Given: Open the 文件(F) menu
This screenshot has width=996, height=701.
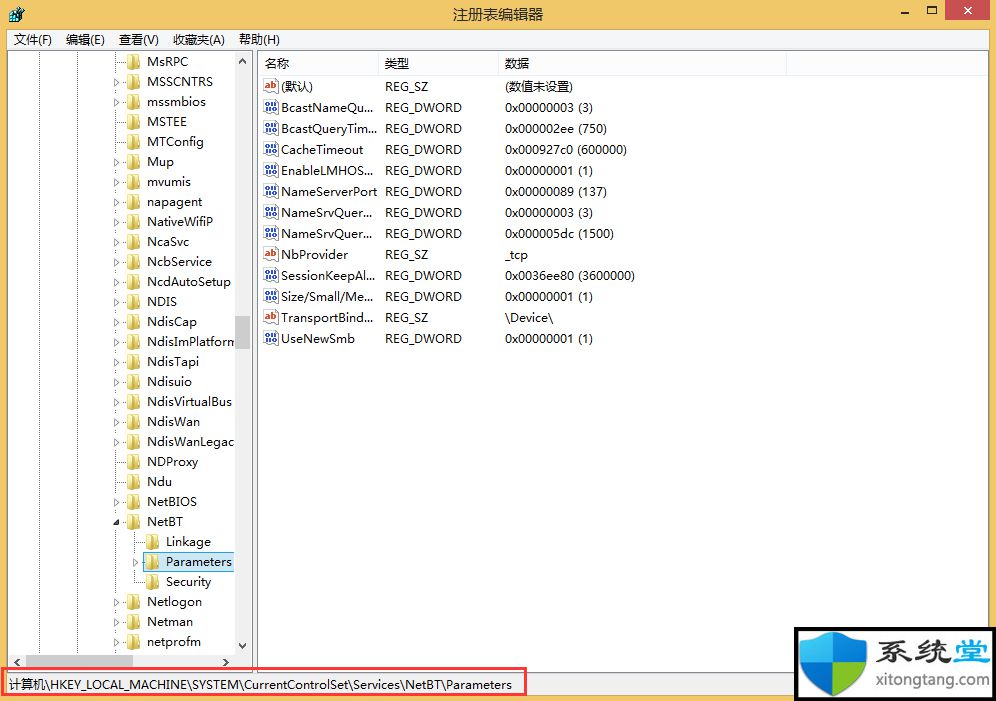Looking at the screenshot, I should coord(32,39).
